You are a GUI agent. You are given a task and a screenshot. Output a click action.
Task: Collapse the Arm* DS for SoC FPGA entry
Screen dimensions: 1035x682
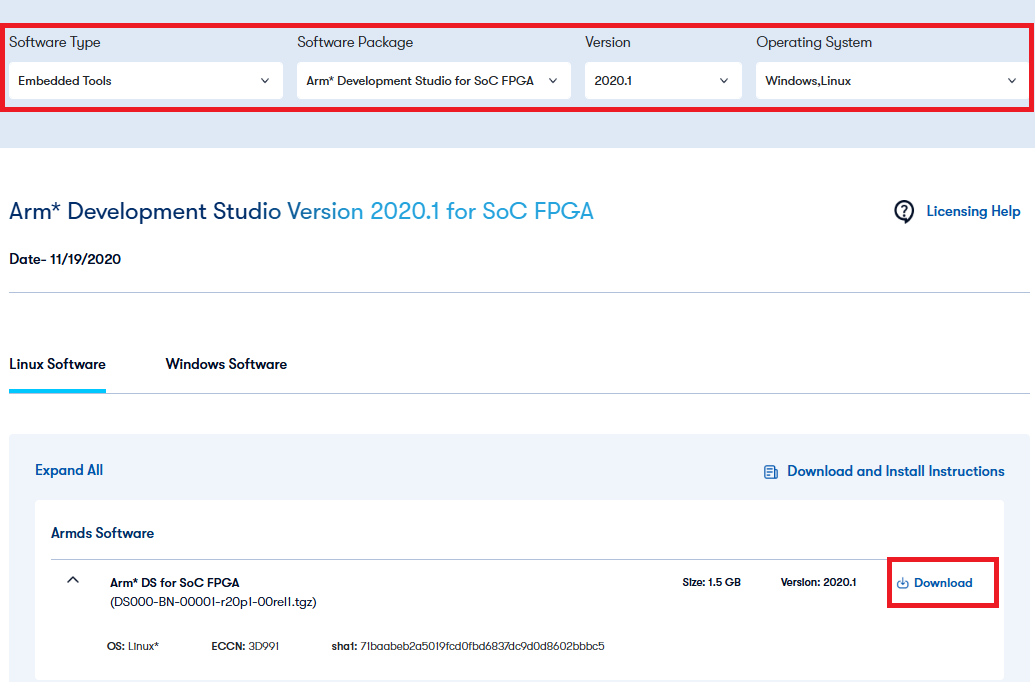coord(73,580)
